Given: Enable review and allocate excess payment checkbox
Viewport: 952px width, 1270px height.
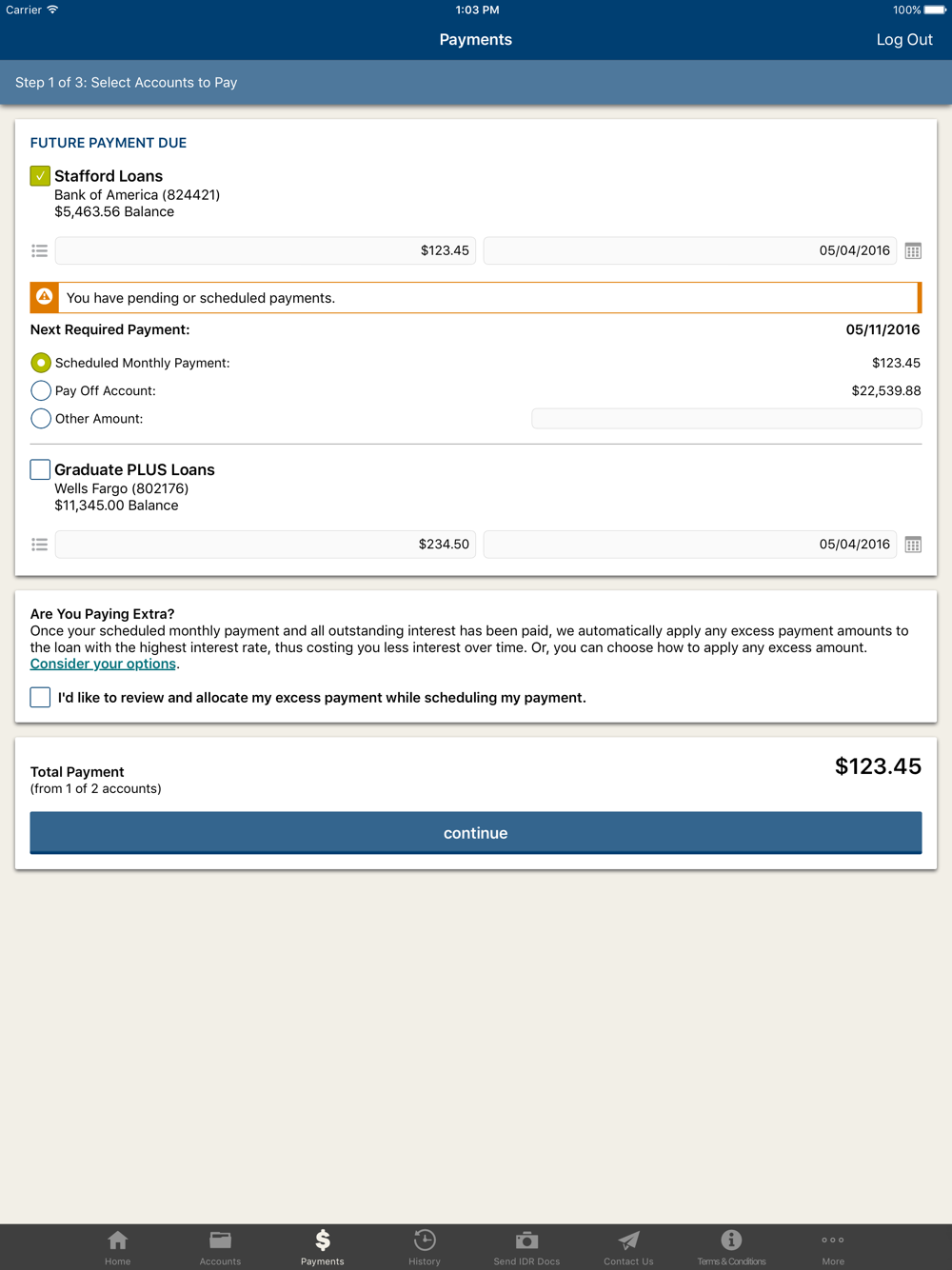Looking at the screenshot, I should (40, 698).
